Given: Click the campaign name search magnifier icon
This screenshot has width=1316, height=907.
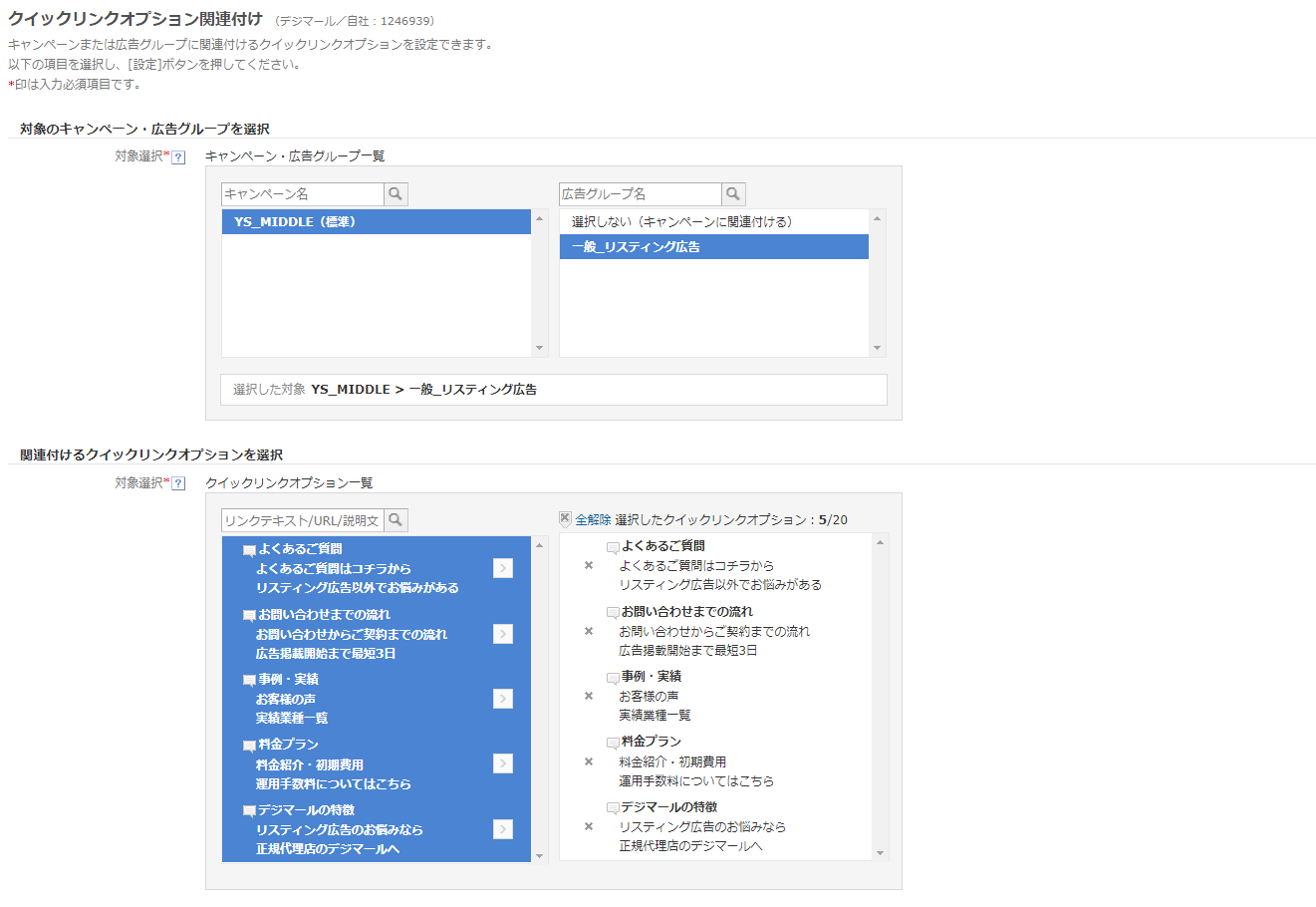Looking at the screenshot, I should click(x=395, y=194).
